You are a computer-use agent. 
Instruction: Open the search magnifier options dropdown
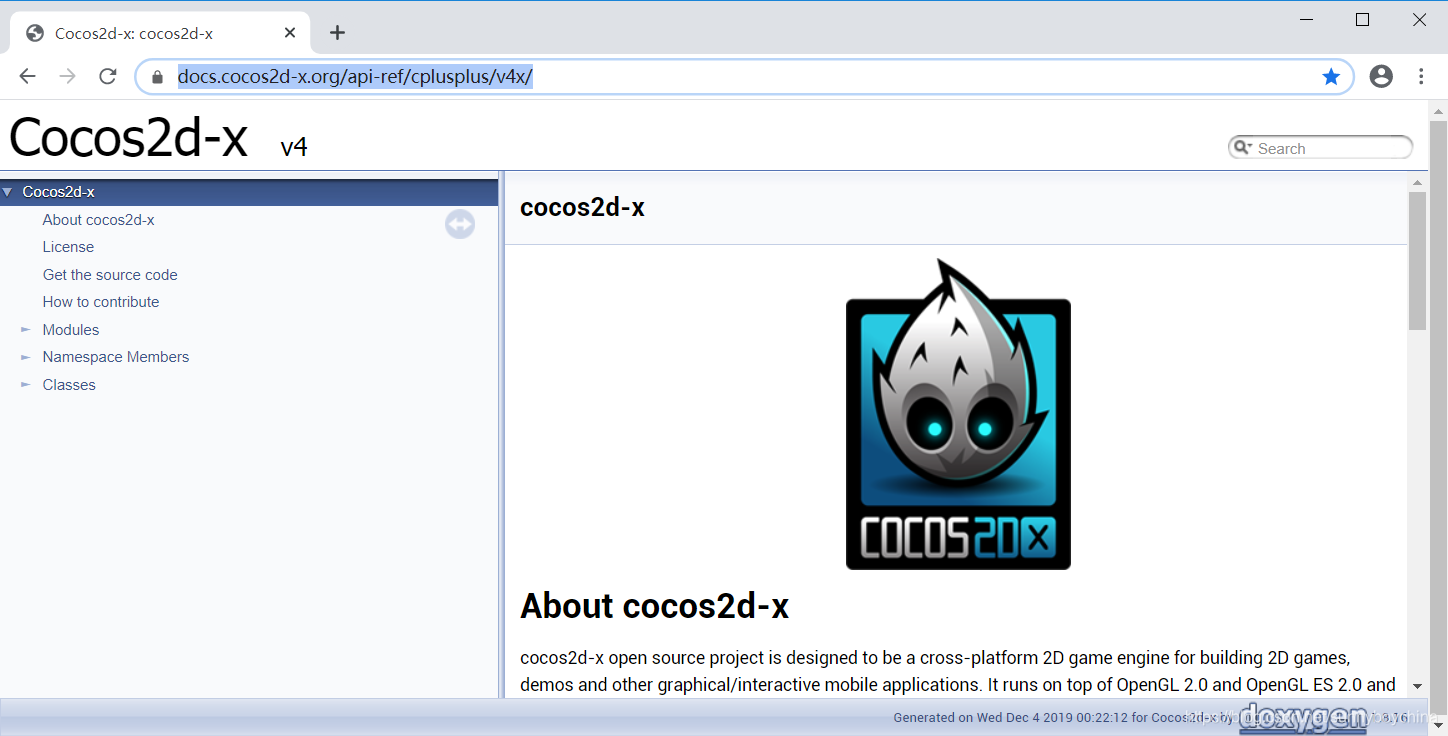[1243, 148]
